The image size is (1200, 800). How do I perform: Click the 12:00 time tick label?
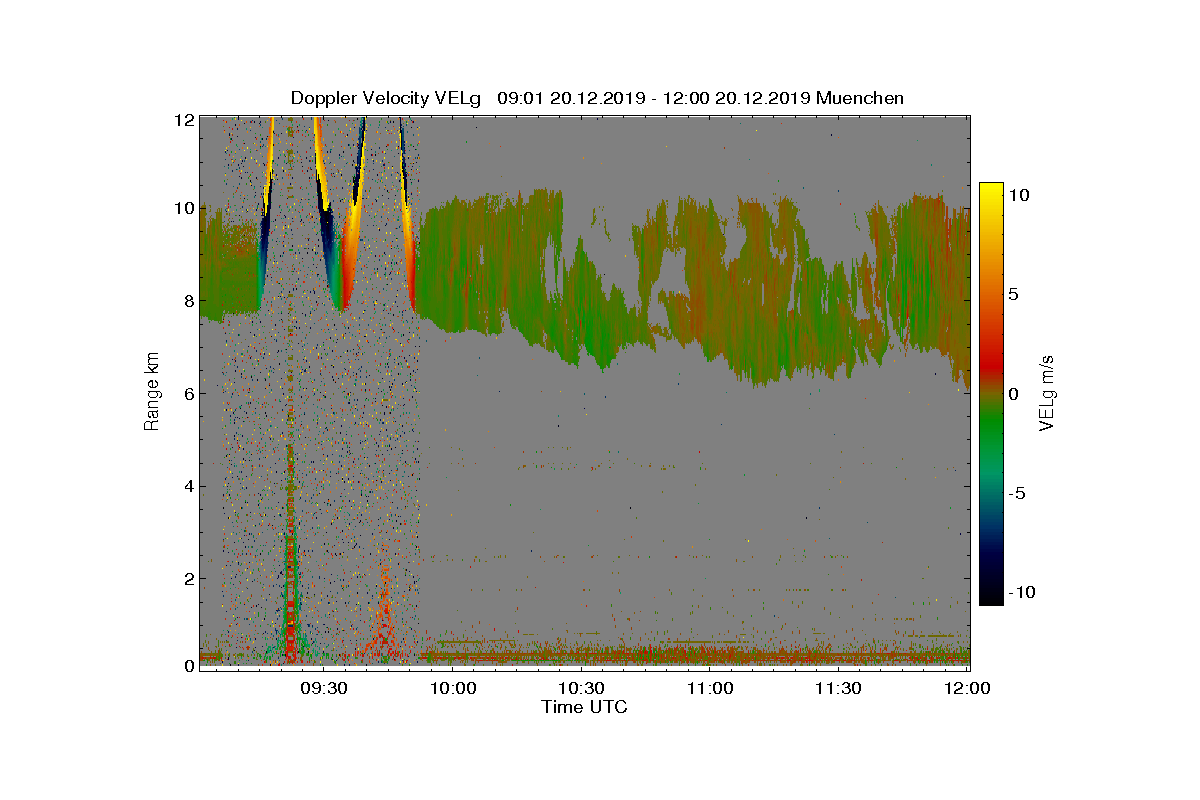pos(966,688)
